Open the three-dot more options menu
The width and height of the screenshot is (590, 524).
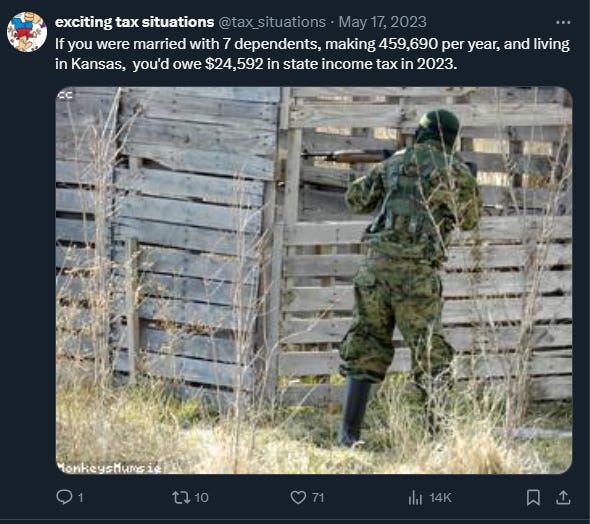(563, 23)
